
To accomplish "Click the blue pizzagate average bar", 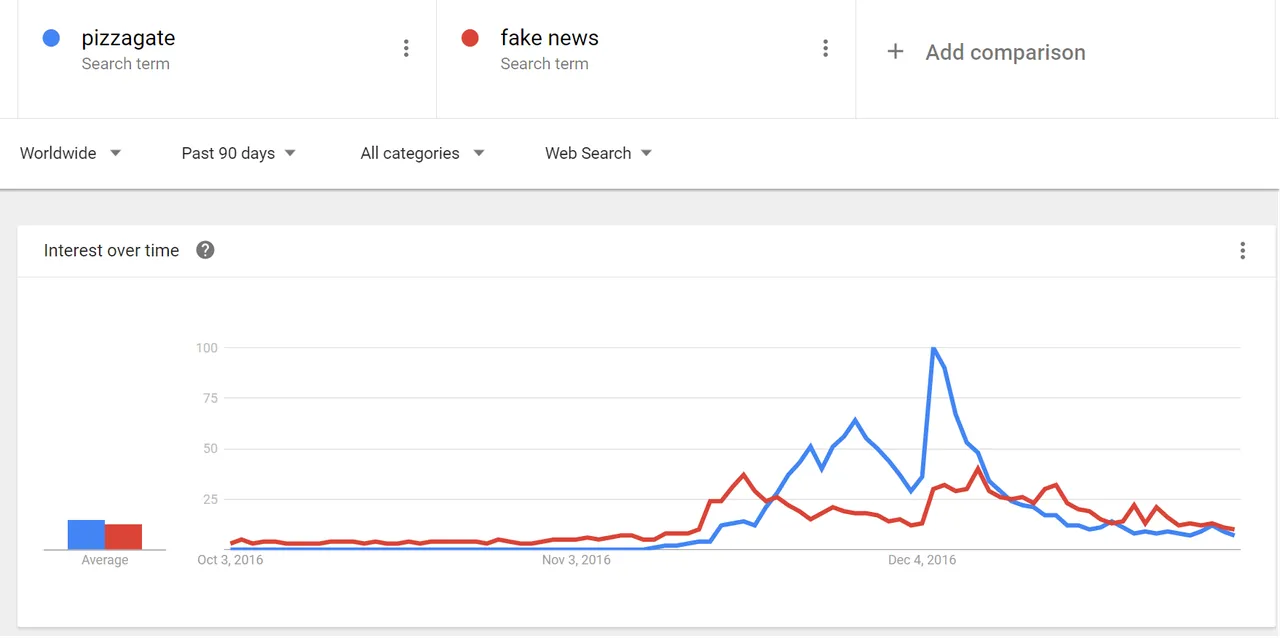I will 86,534.
